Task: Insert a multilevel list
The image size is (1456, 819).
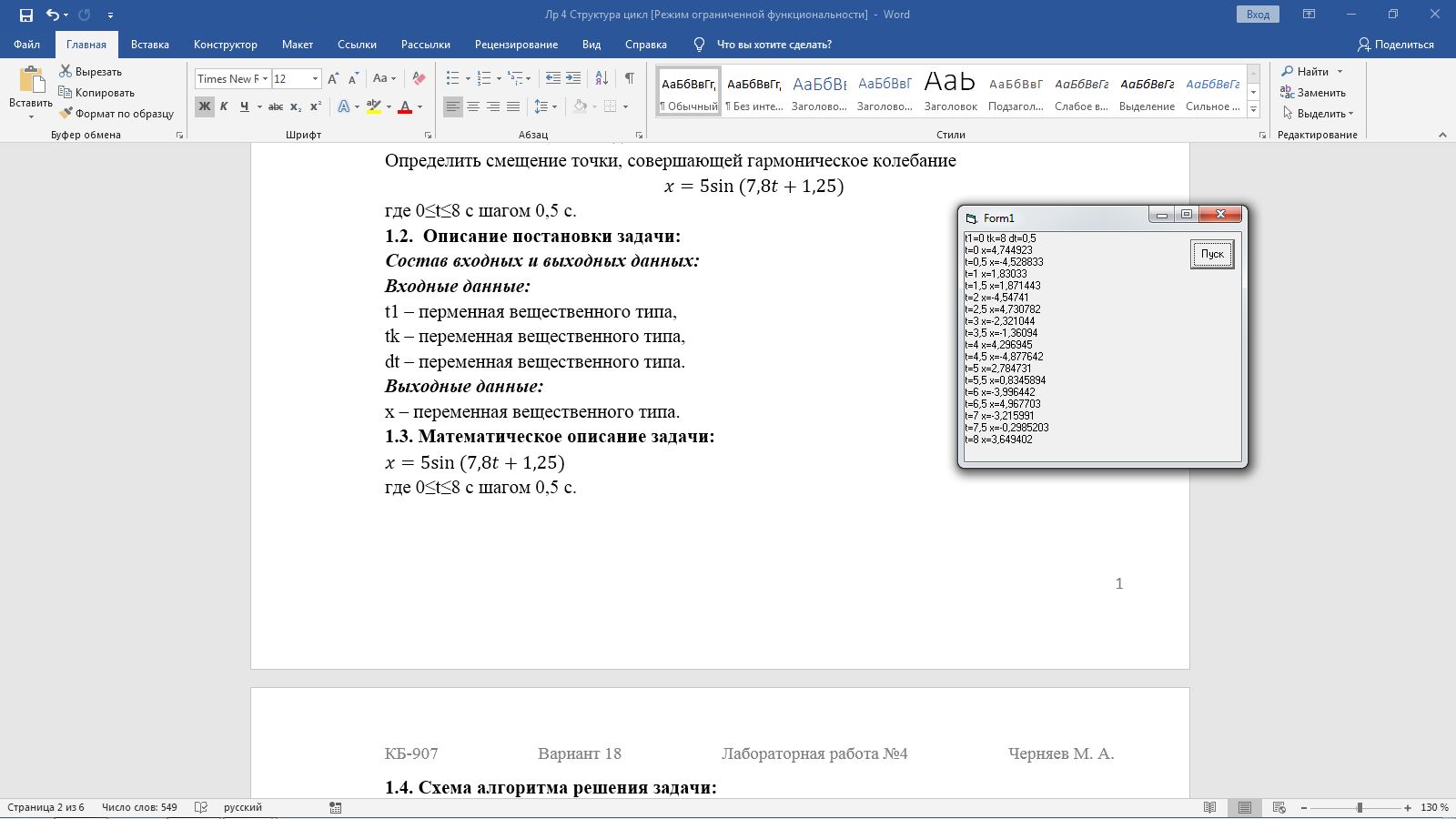Action: (516, 78)
